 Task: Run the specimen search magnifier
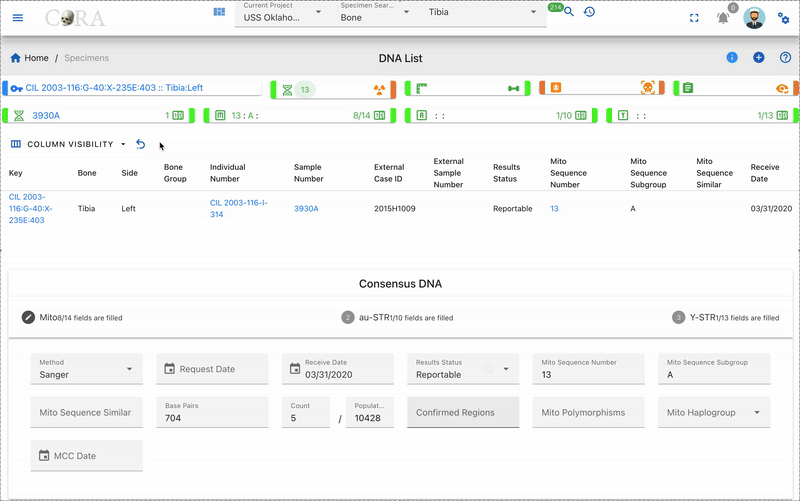[x=569, y=12]
